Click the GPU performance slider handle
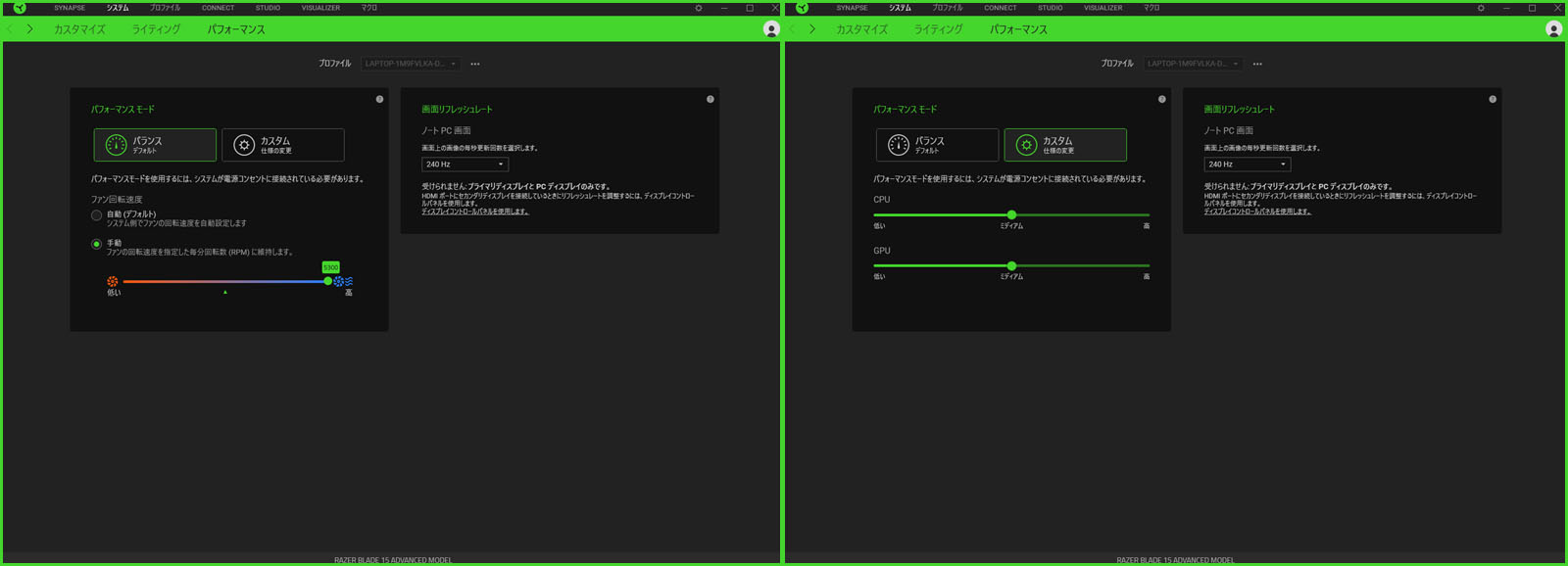Image resolution: width=1568 pixels, height=566 pixels. 1011,265
